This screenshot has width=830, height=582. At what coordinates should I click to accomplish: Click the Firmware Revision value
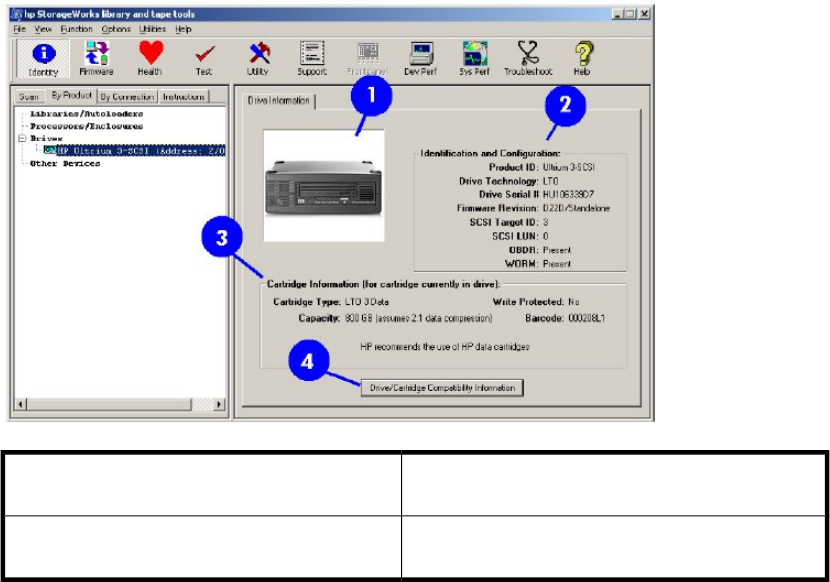tap(576, 208)
